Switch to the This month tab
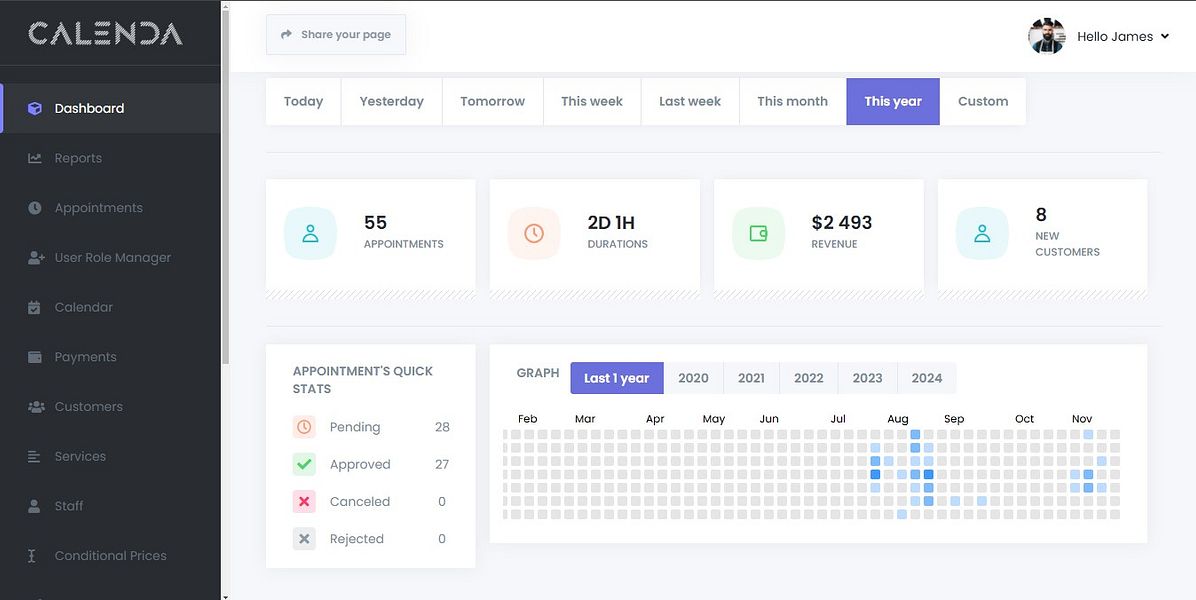The height and width of the screenshot is (600, 1196). tap(792, 102)
